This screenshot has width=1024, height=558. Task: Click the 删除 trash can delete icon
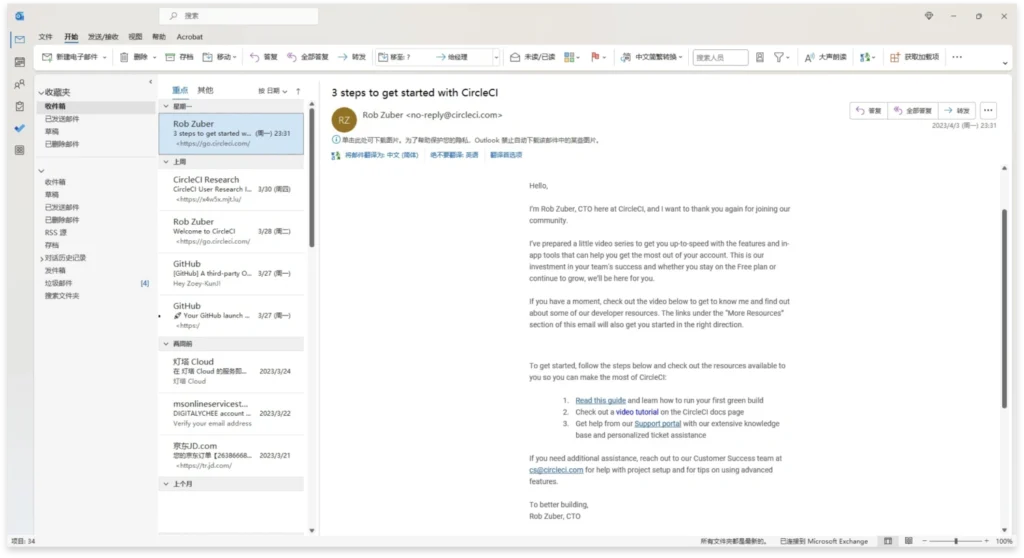pos(124,57)
